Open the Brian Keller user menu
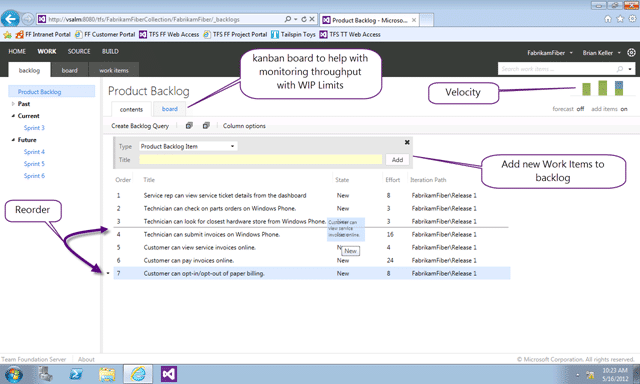The height and width of the screenshot is (384, 640). pyautogui.click(x=602, y=53)
